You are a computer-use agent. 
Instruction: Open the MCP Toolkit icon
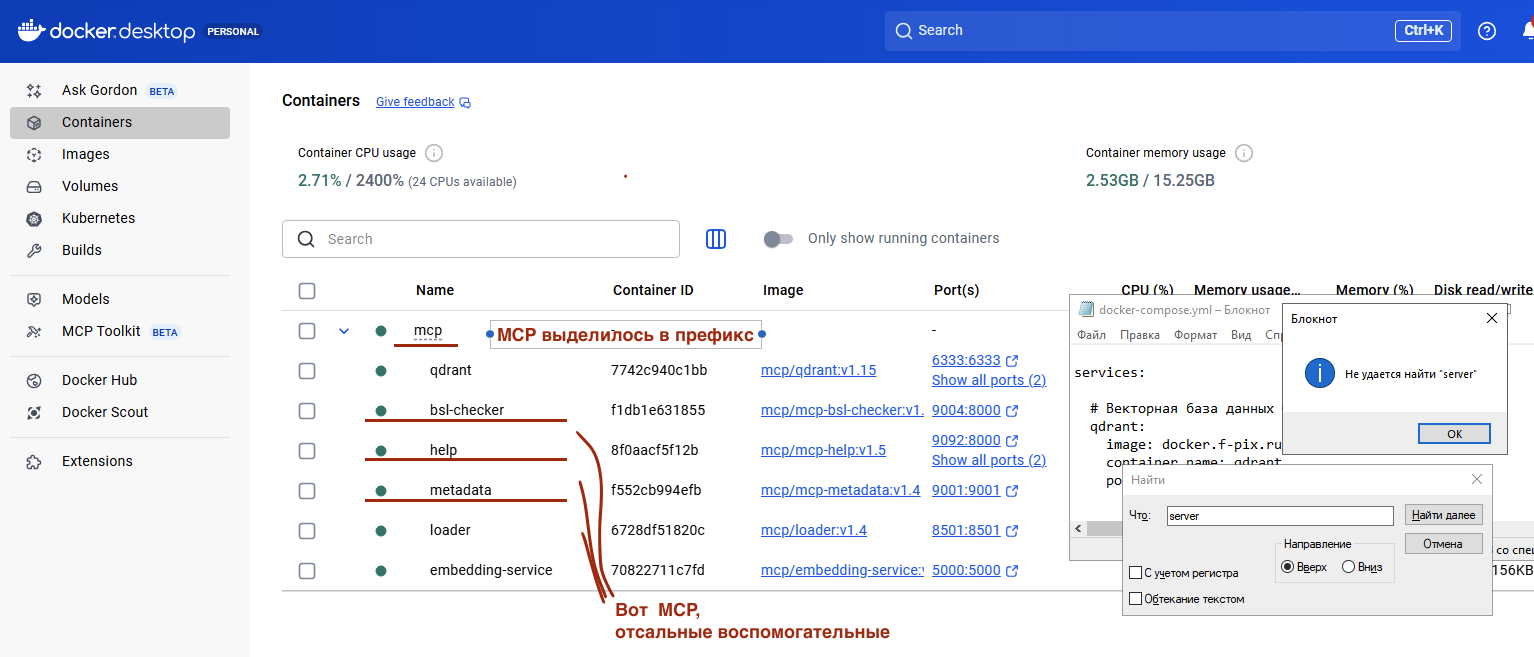(34, 331)
